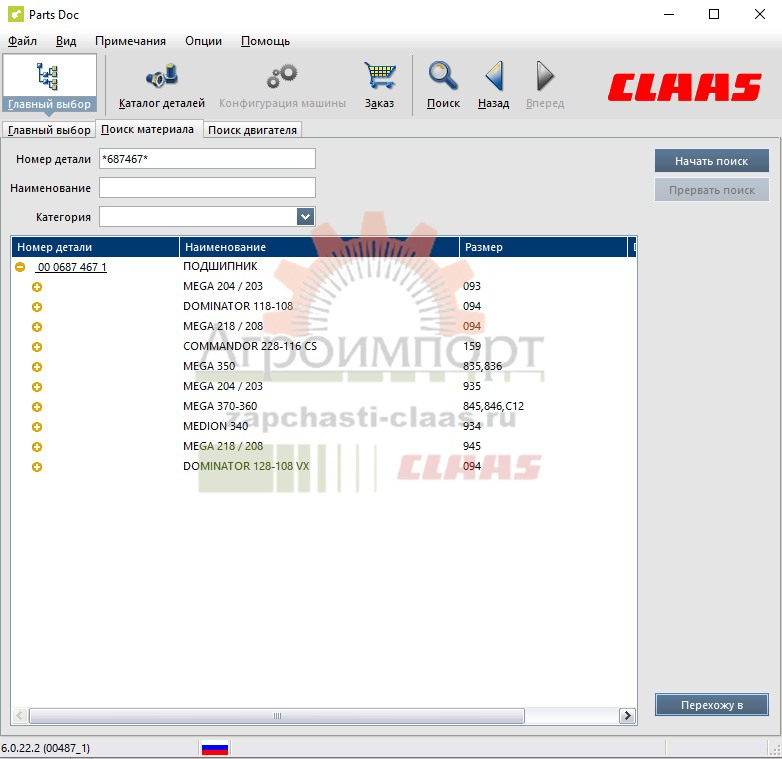This screenshot has height=759, width=782.
Task: Expand the MEDION 340 row
Action: [x=37, y=427]
